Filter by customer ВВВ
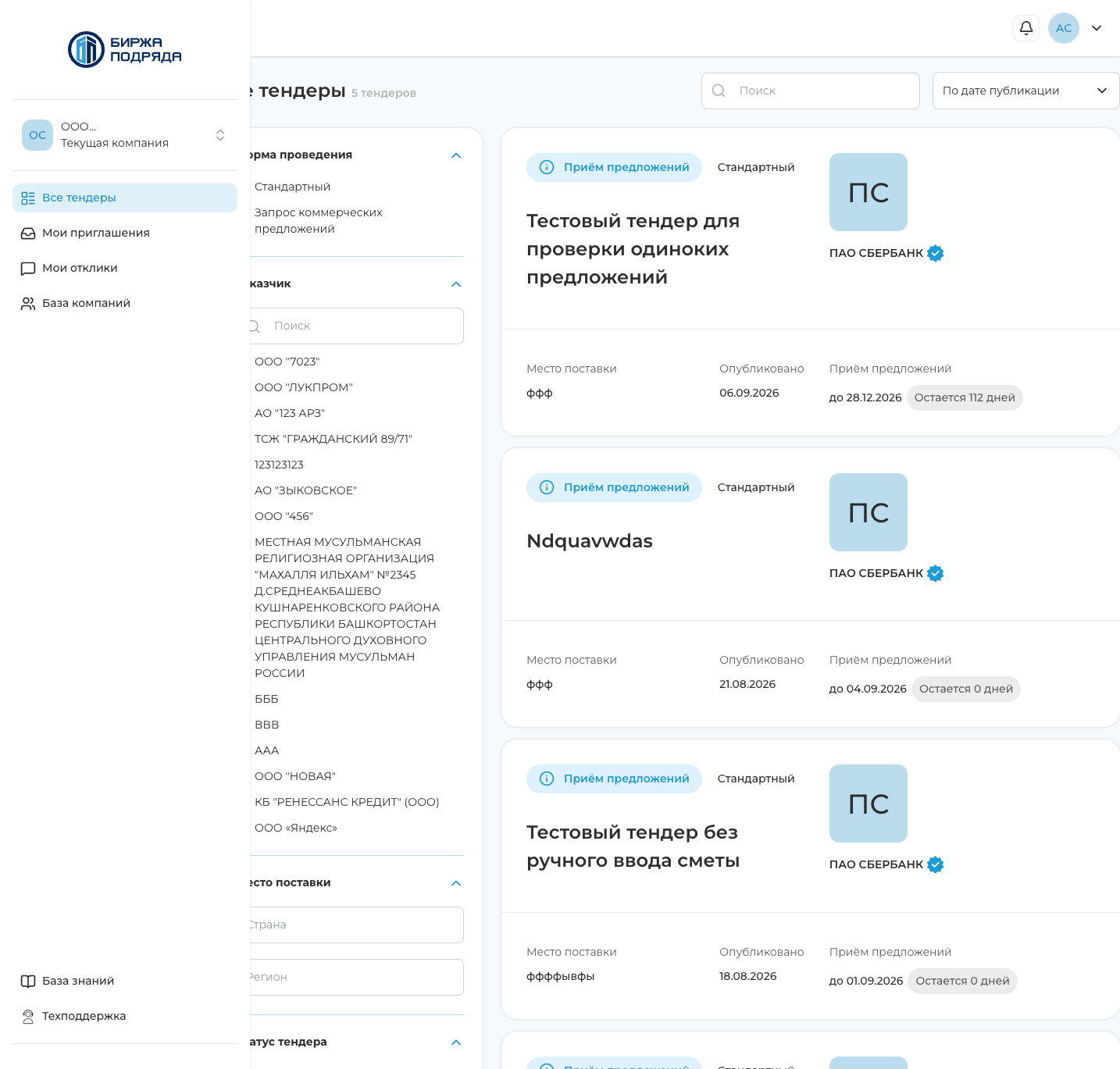This screenshot has height=1069, width=1120. click(x=266, y=725)
